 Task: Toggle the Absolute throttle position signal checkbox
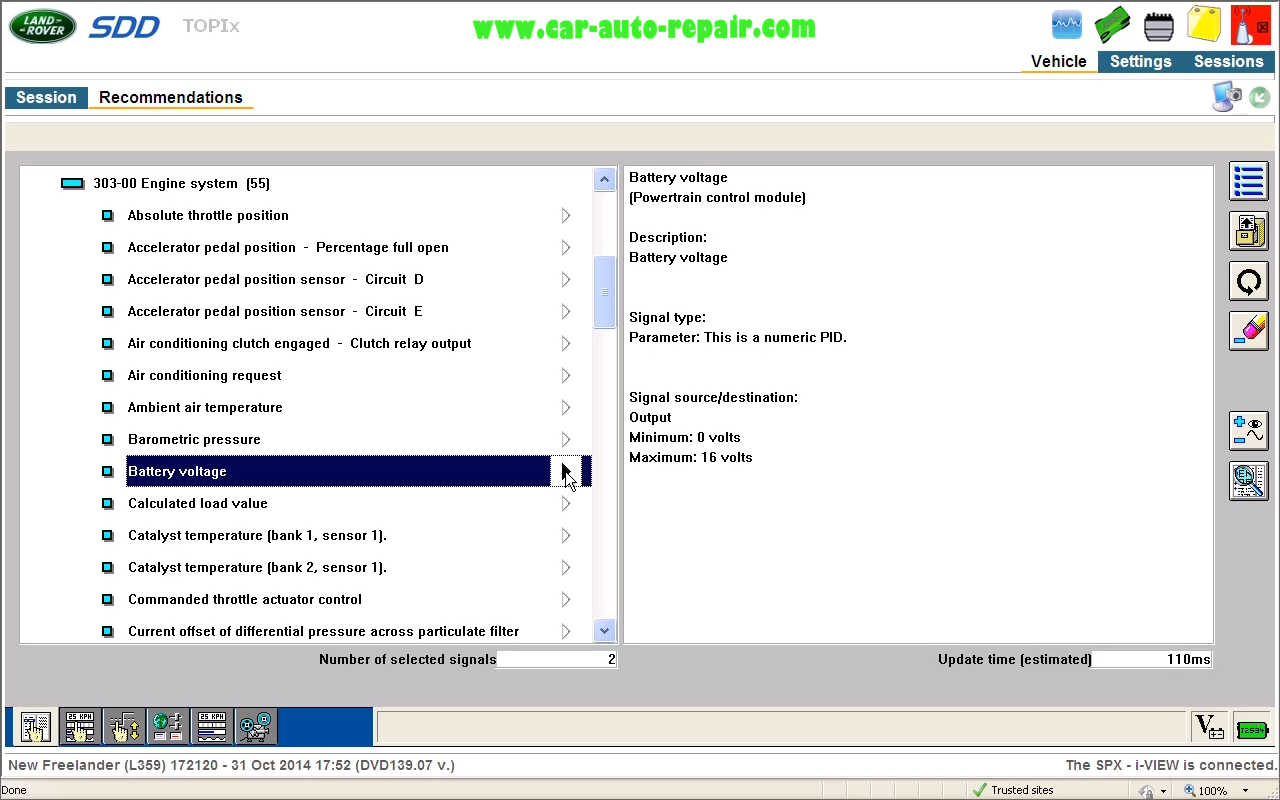point(107,216)
